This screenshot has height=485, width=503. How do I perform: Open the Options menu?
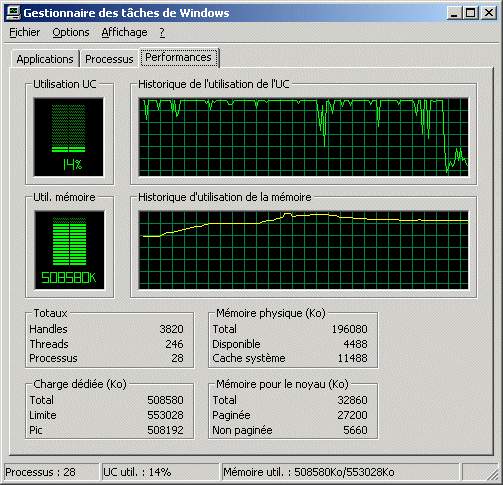pyautogui.click(x=71, y=32)
